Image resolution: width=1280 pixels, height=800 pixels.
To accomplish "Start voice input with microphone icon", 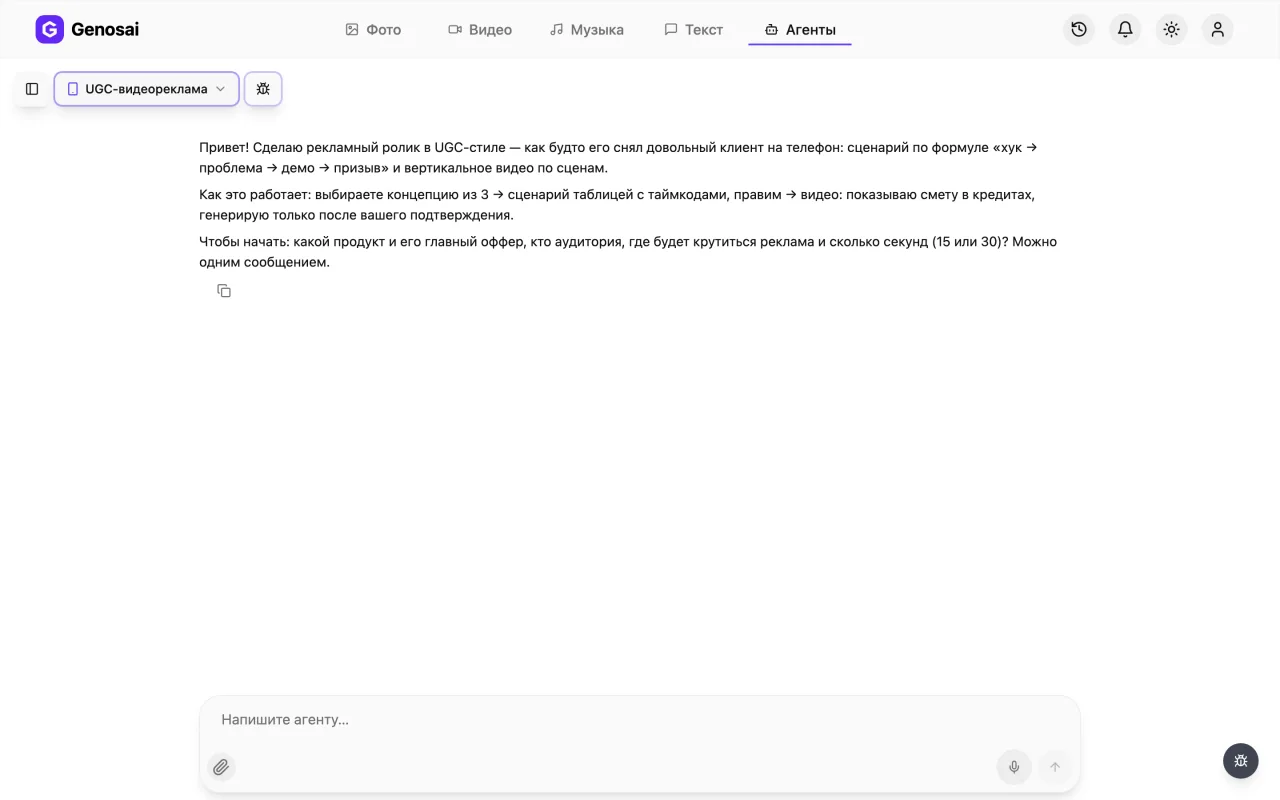I will point(1014,767).
